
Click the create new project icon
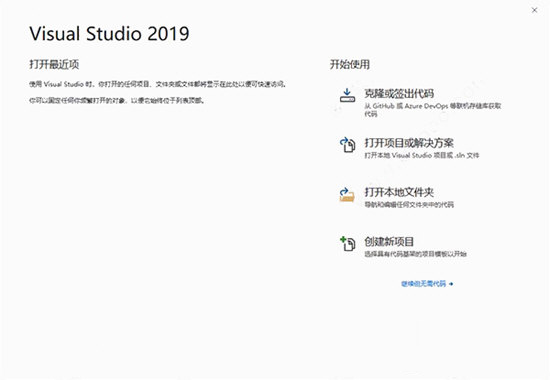(348, 244)
